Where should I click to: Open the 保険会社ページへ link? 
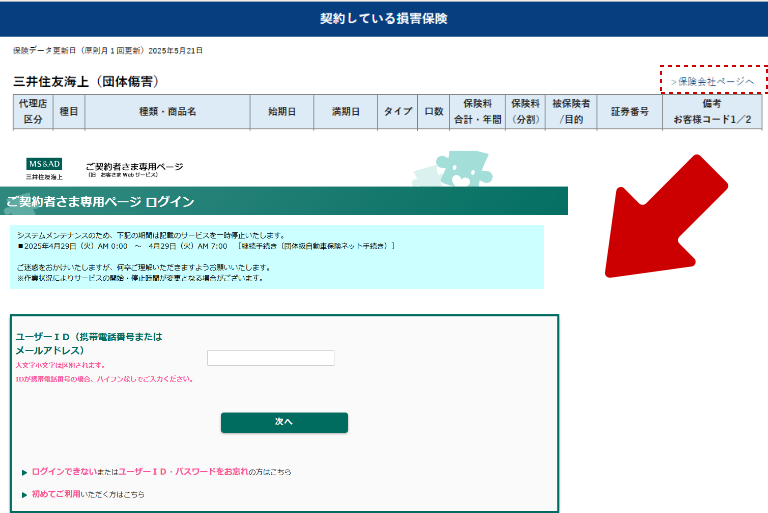click(x=712, y=81)
